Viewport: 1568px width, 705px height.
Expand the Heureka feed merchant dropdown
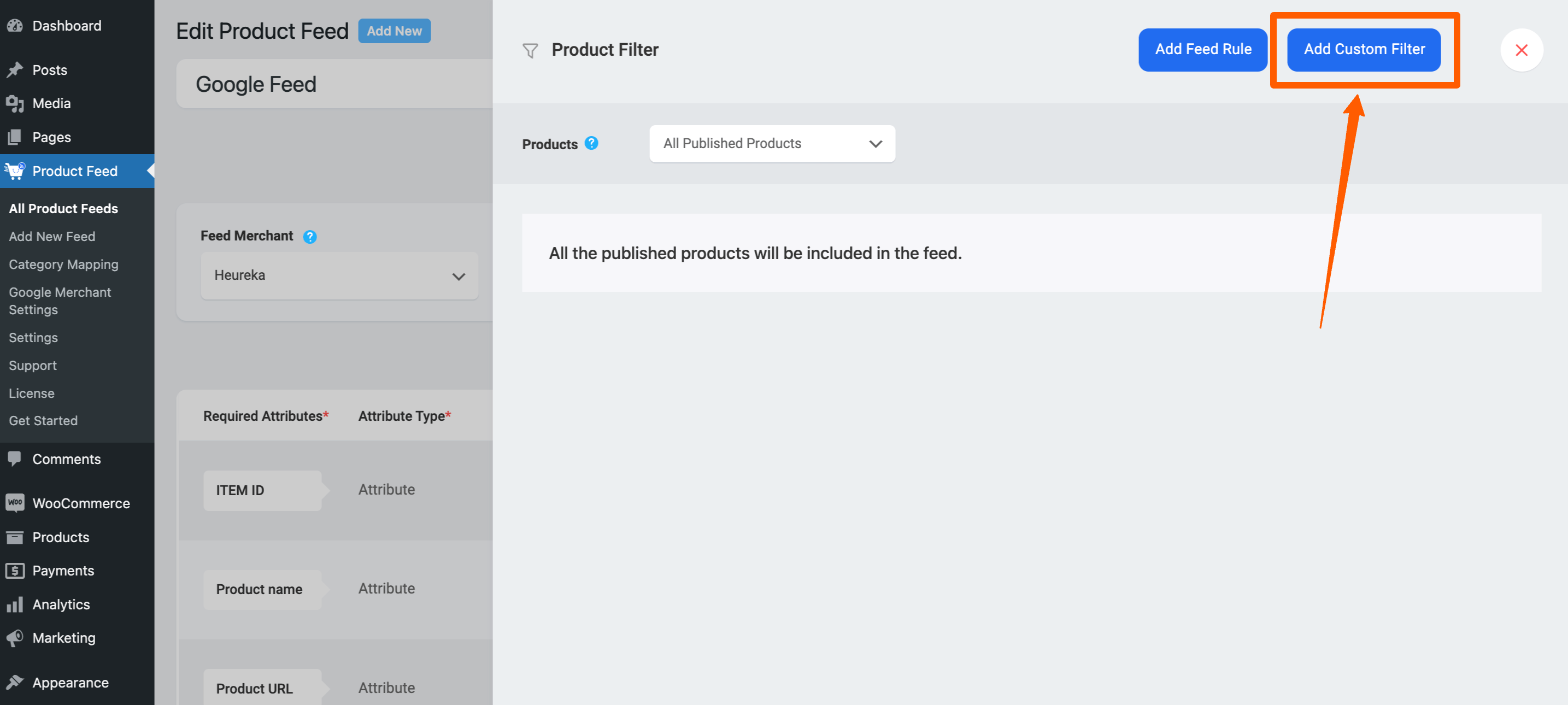click(x=339, y=276)
